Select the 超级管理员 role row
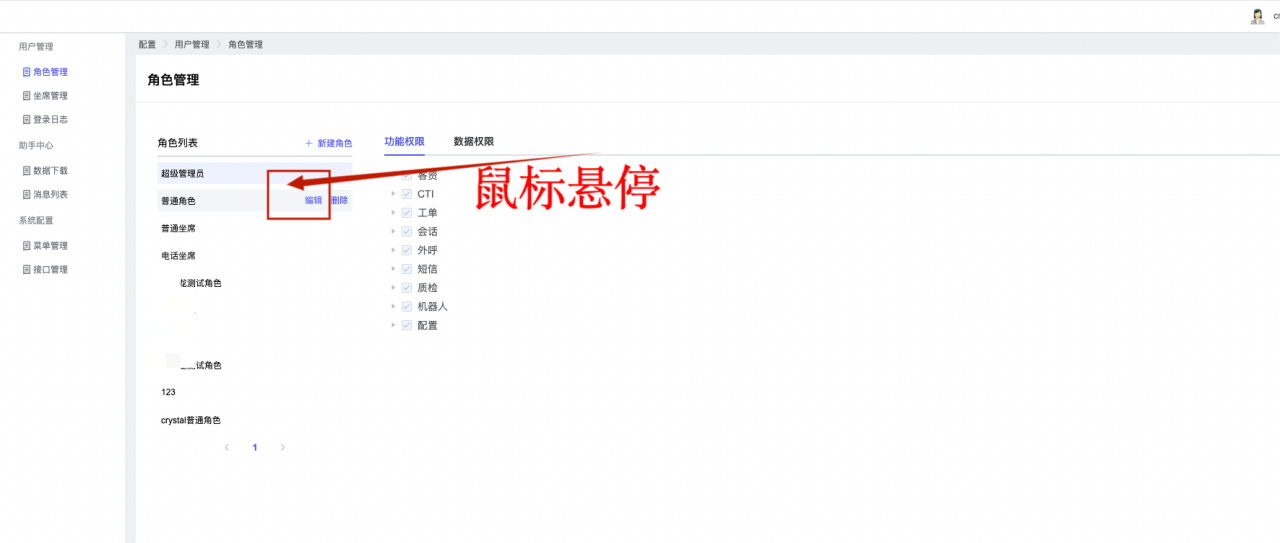This screenshot has height=543, width=1280. coord(255,174)
